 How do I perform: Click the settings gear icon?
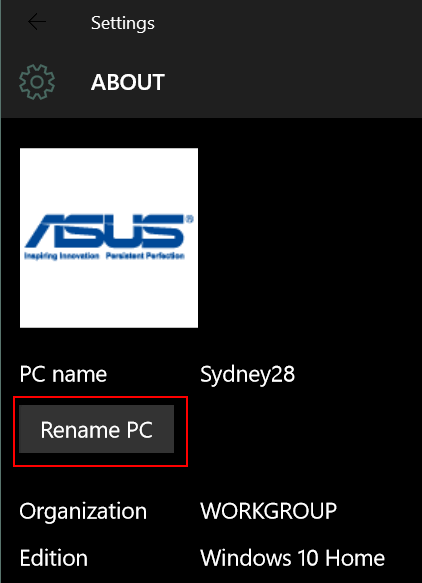(37, 82)
